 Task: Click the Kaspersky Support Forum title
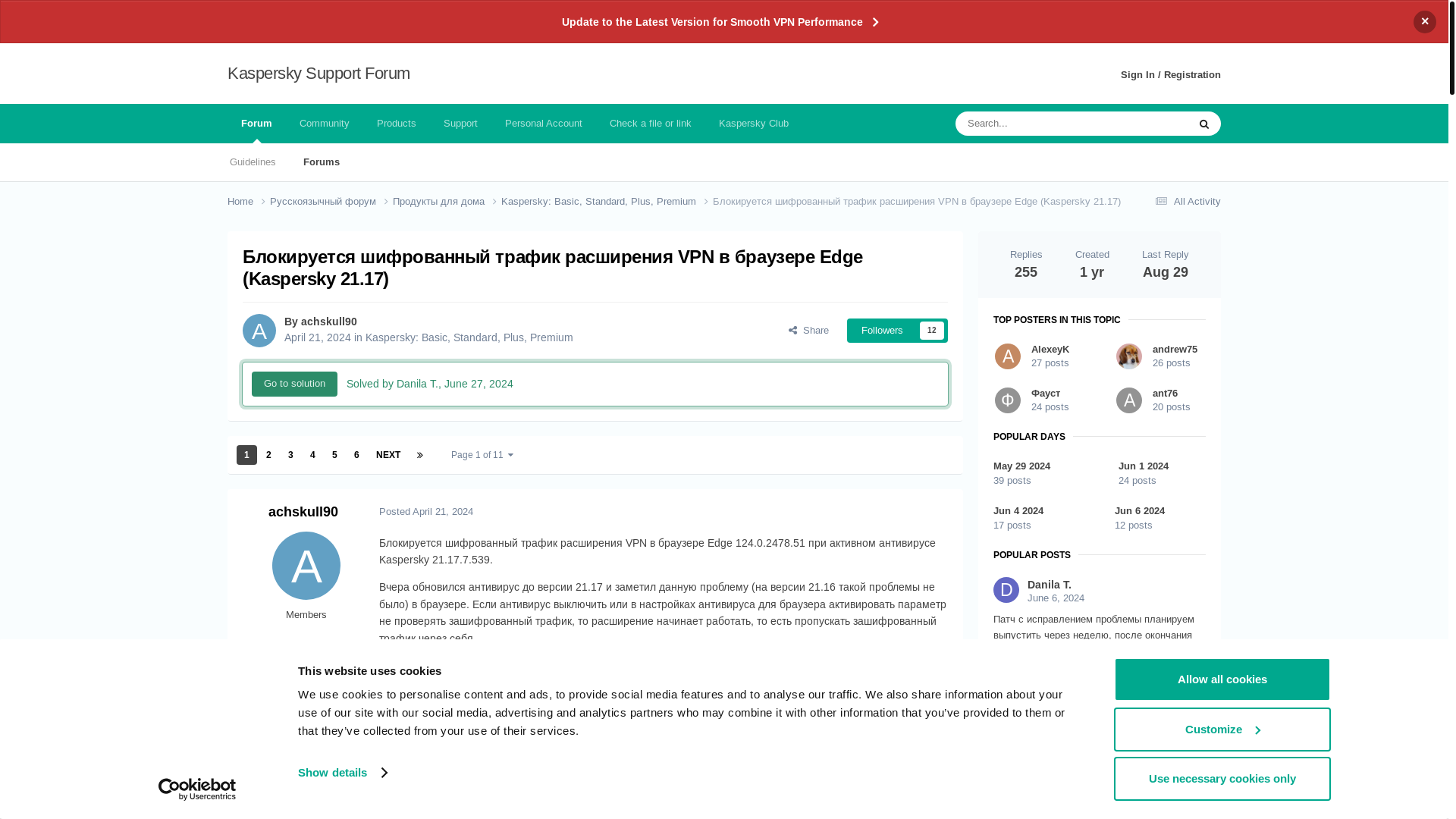pos(318,74)
